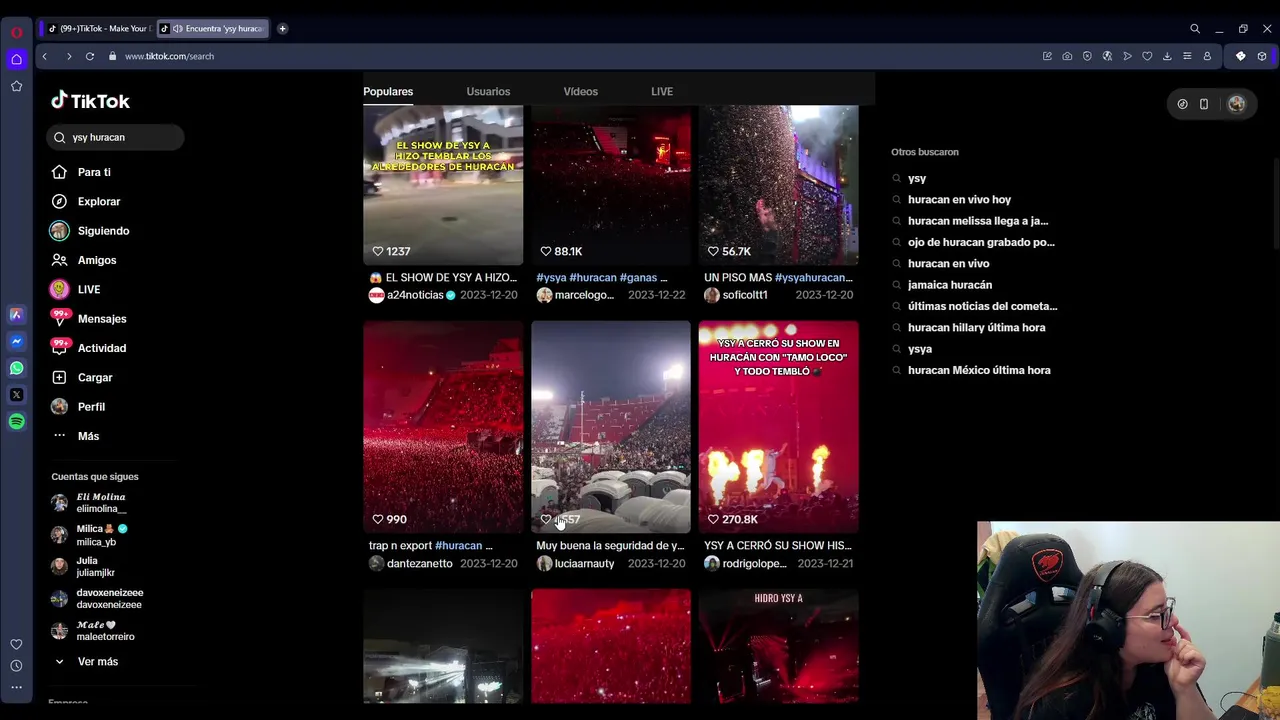The image size is (1280, 720).
Task: Switch to Populares tab
Action: 388,91
